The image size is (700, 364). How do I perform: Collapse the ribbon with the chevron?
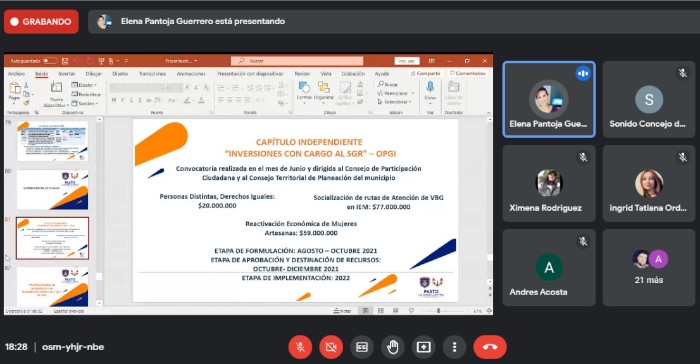488,113
